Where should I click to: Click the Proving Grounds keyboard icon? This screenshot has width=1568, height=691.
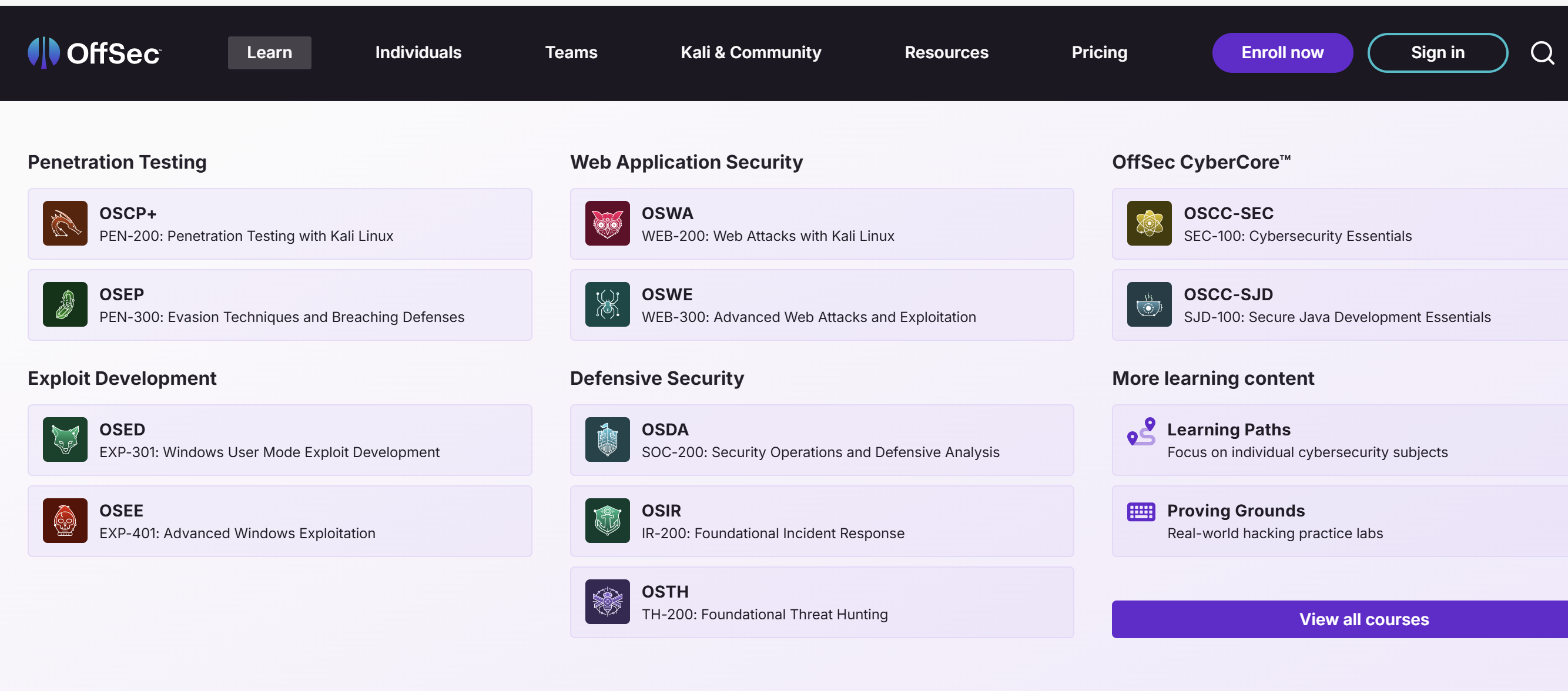1140,512
